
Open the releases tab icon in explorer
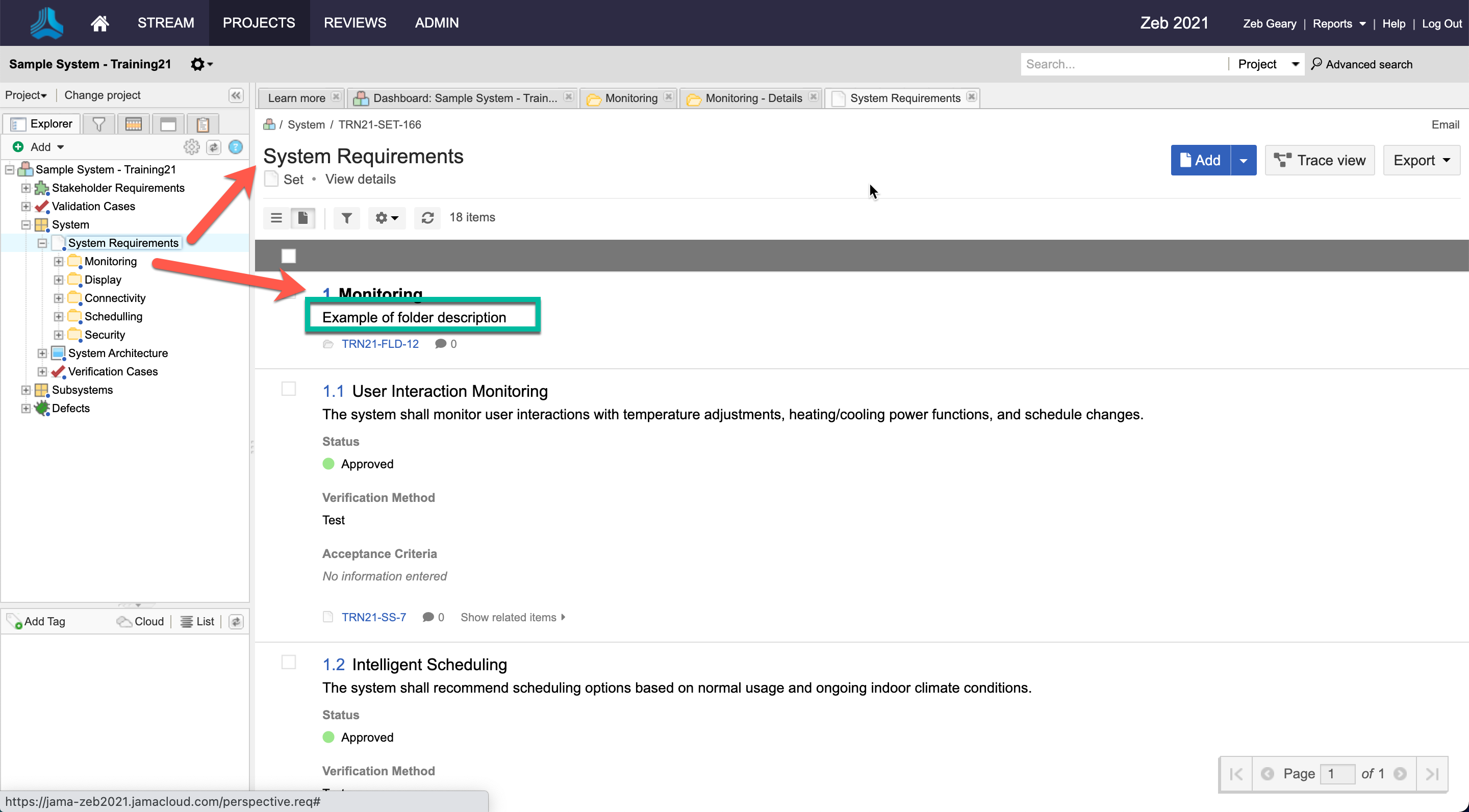[x=134, y=124]
